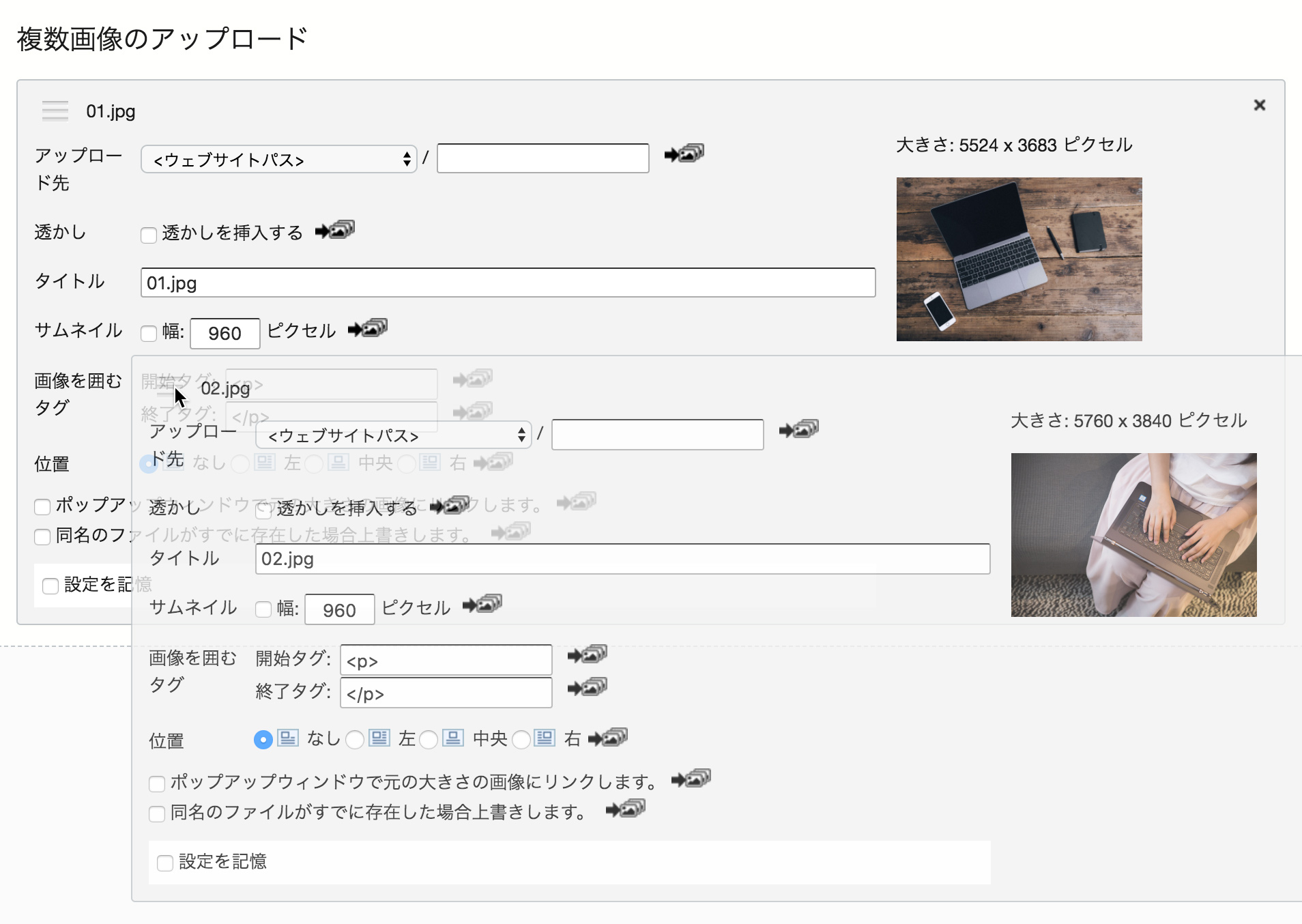This screenshot has width=1302, height=924.
Task: Click apply-to-all icon next to 01.jpg watermark option
Action: pos(334,231)
